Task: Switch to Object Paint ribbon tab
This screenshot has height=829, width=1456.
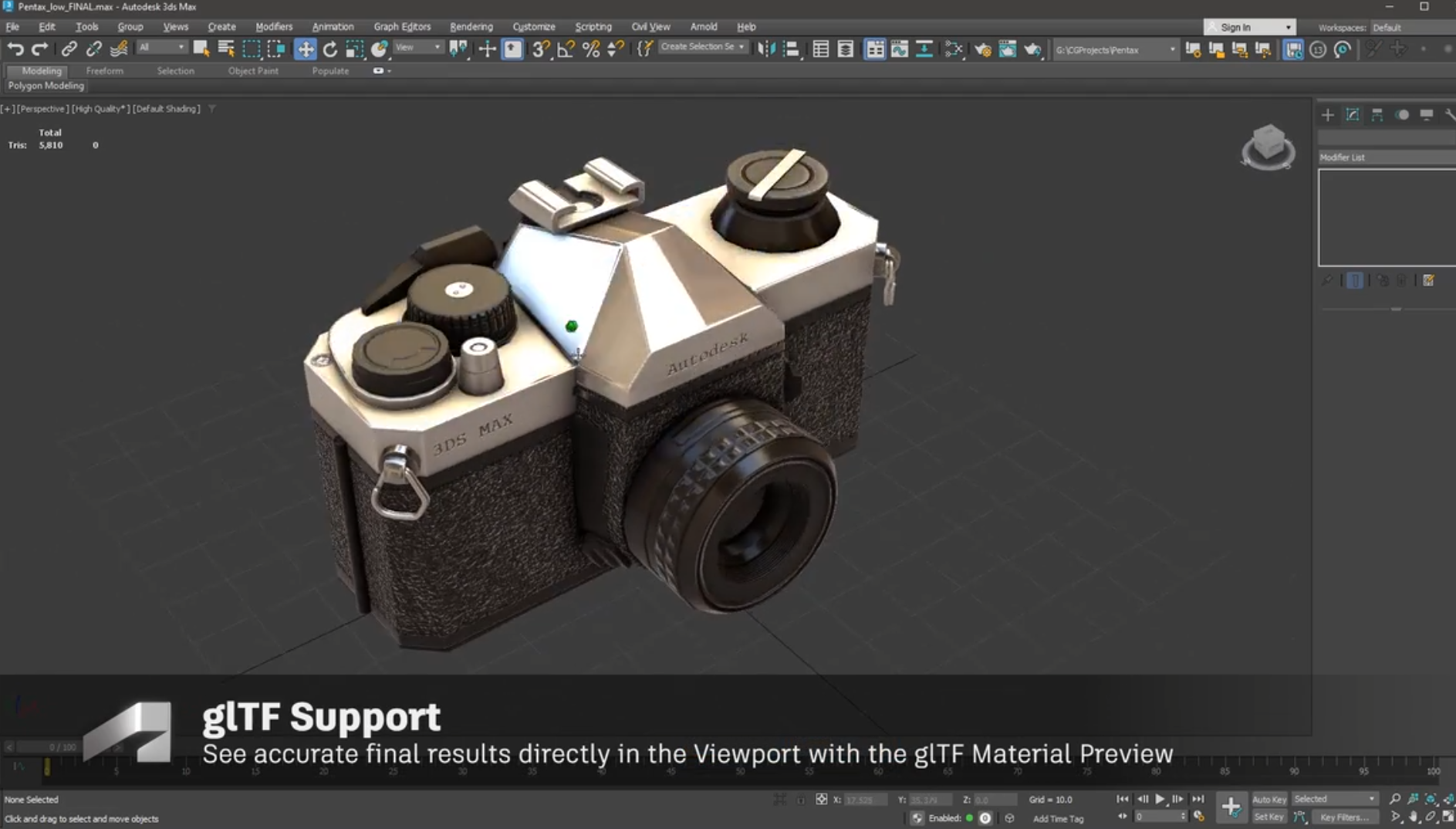Action: click(253, 71)
